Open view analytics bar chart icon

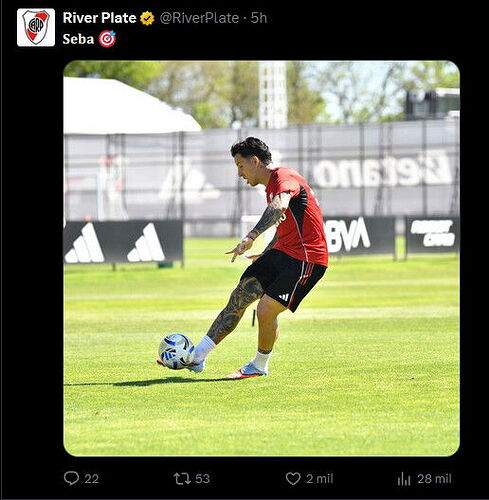click(404, 479)
